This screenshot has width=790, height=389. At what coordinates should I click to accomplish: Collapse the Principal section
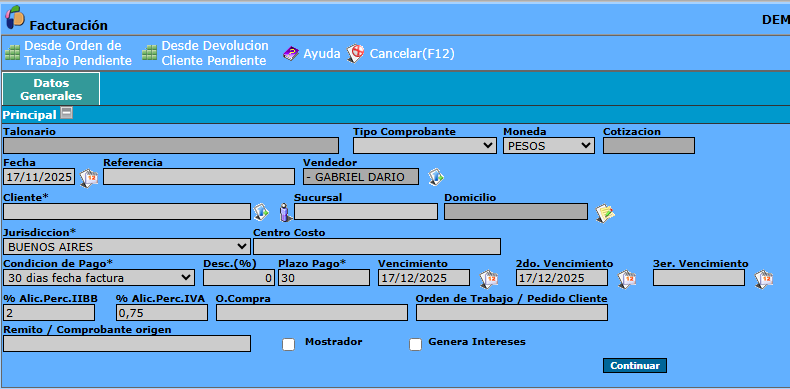click(67, 113)
